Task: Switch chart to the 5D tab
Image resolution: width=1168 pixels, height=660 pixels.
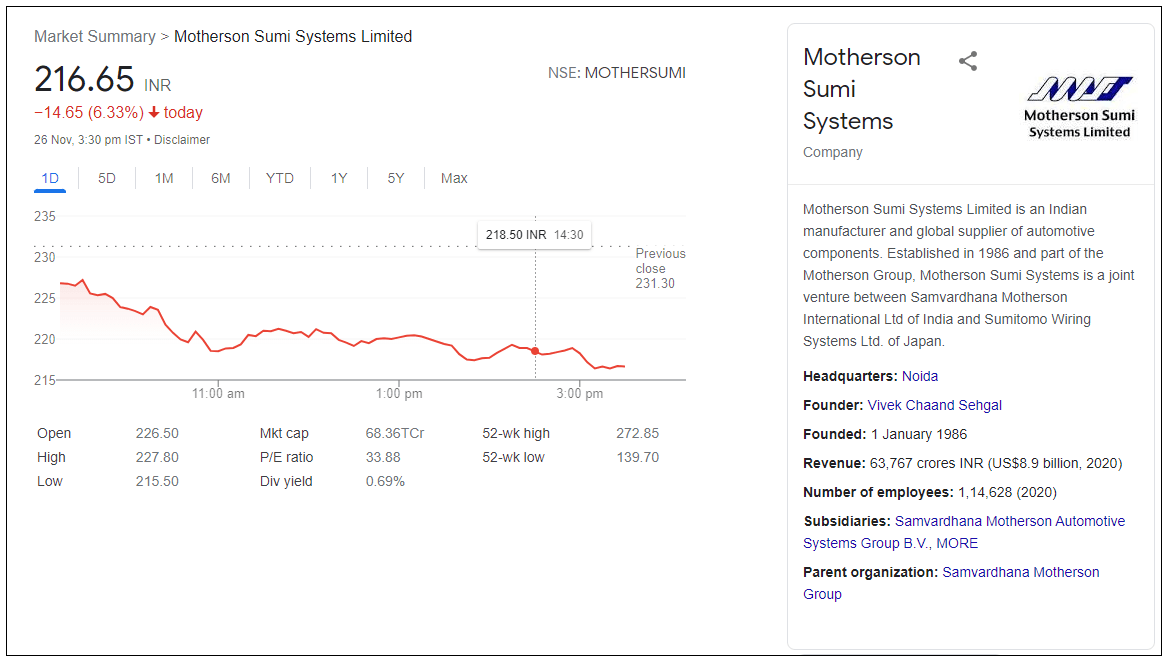Action: [107, 178]
